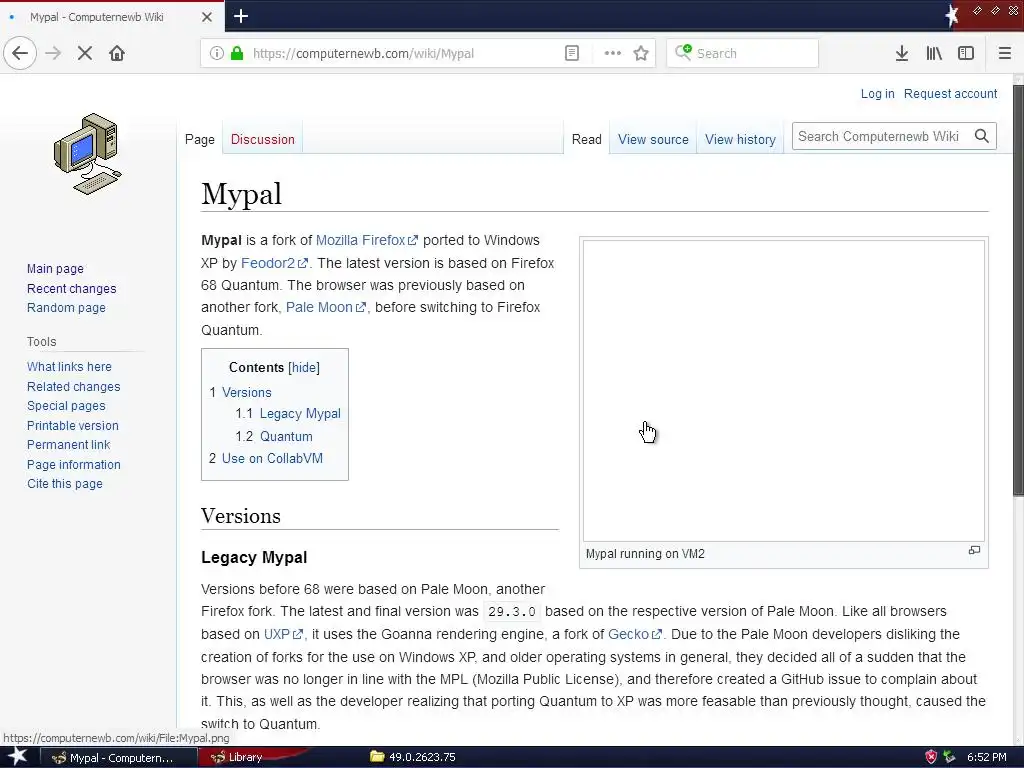Screen dimensions: 1024x768
Task: Click the Request account link
Action: pos(950,93)
